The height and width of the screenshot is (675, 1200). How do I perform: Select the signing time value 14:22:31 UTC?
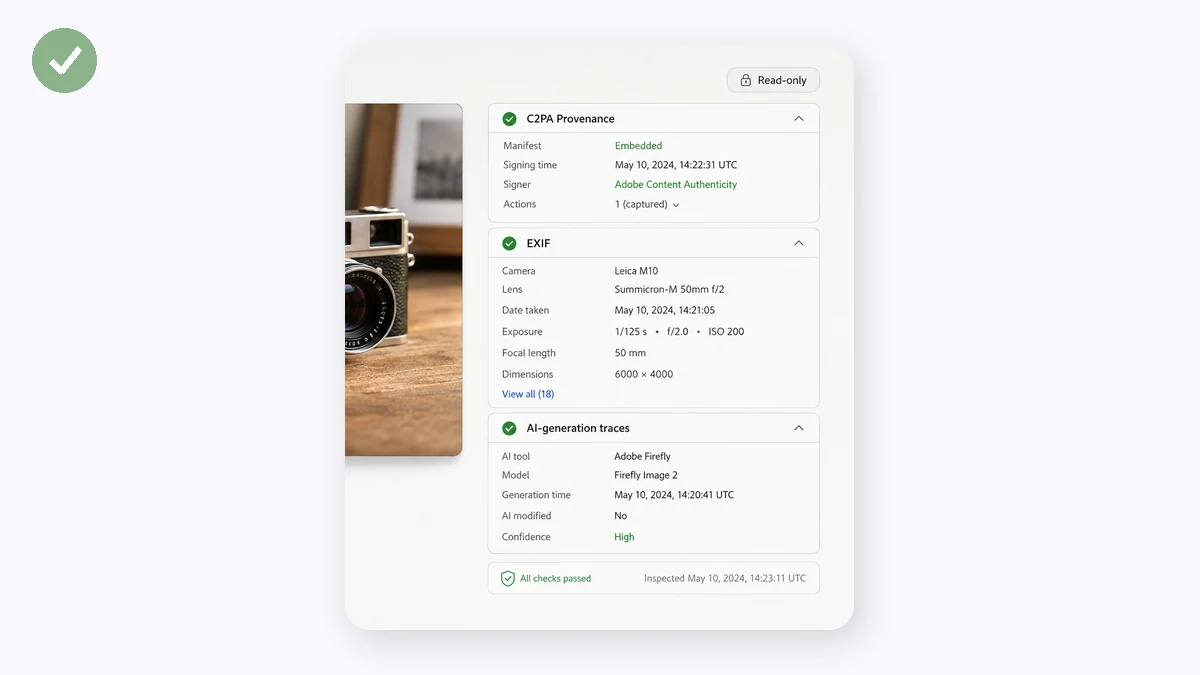click(x=676, y=165)
